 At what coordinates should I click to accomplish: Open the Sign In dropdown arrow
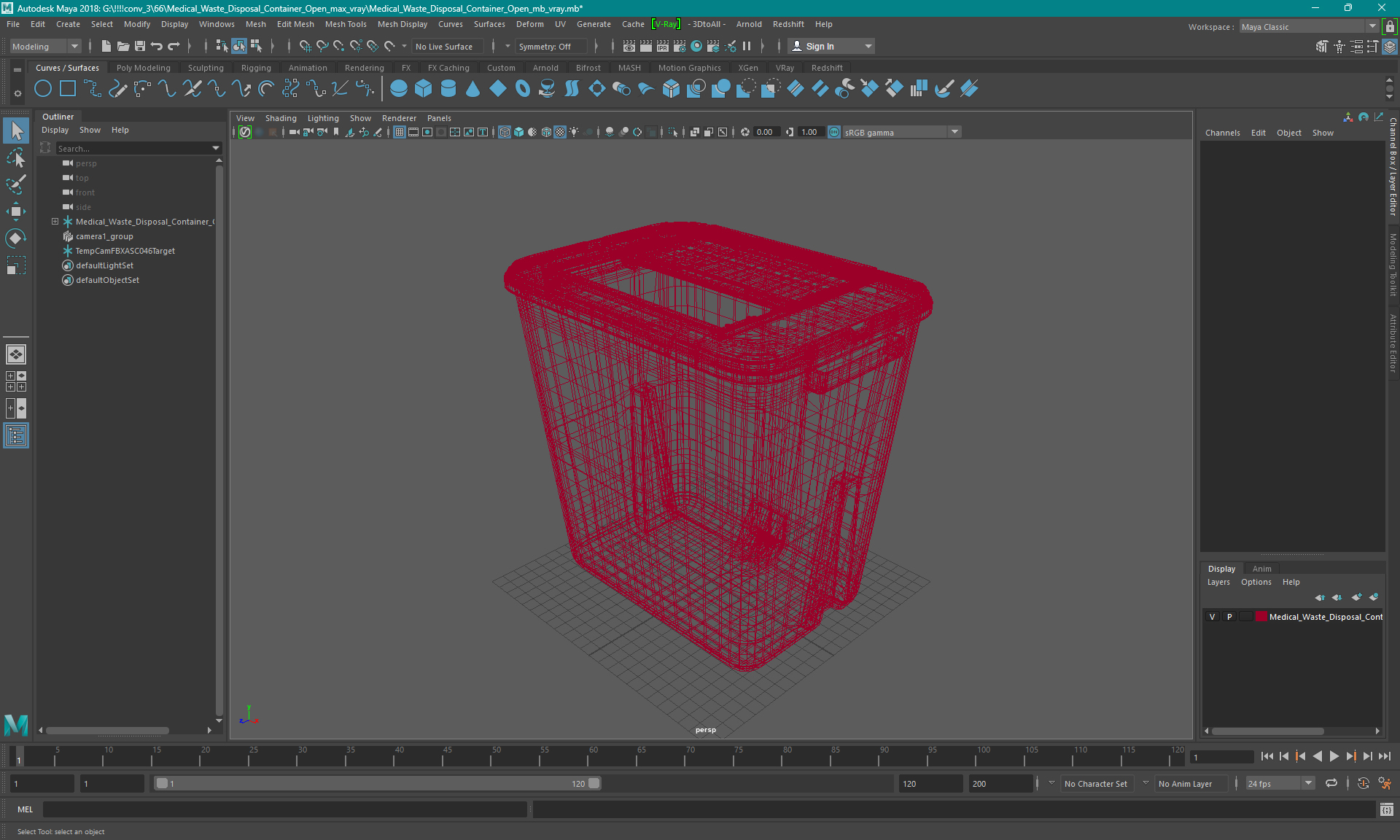click(x=868, y=47)
